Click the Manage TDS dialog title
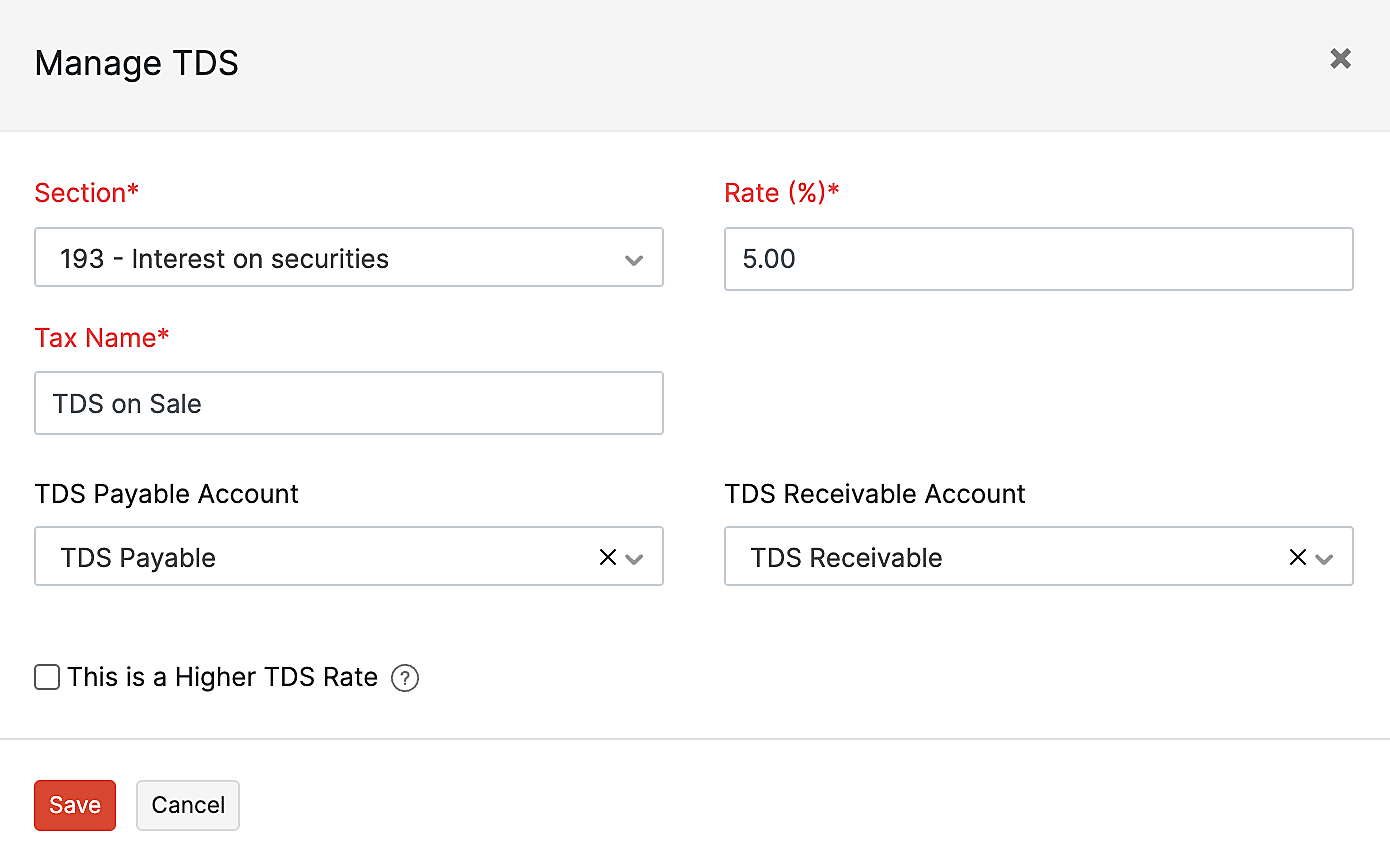 click(136, 62)
